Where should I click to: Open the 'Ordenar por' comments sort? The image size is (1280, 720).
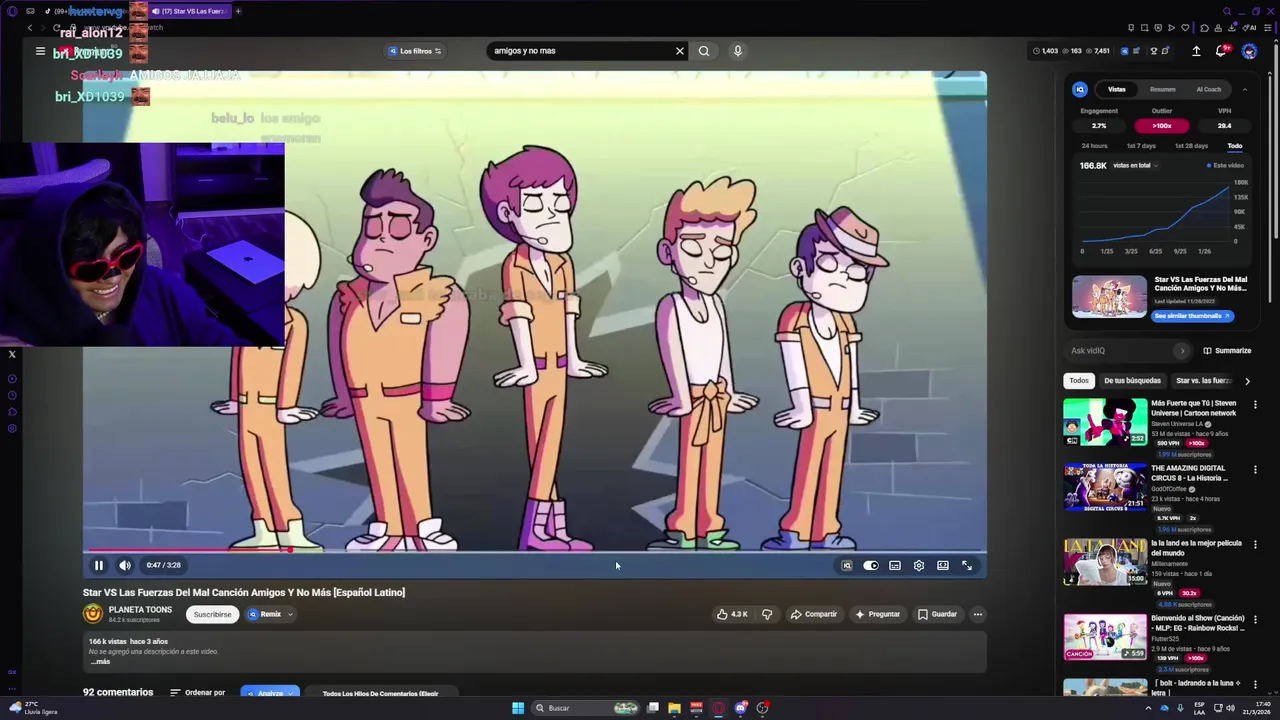pyautogui.click(x=198, y=693)
